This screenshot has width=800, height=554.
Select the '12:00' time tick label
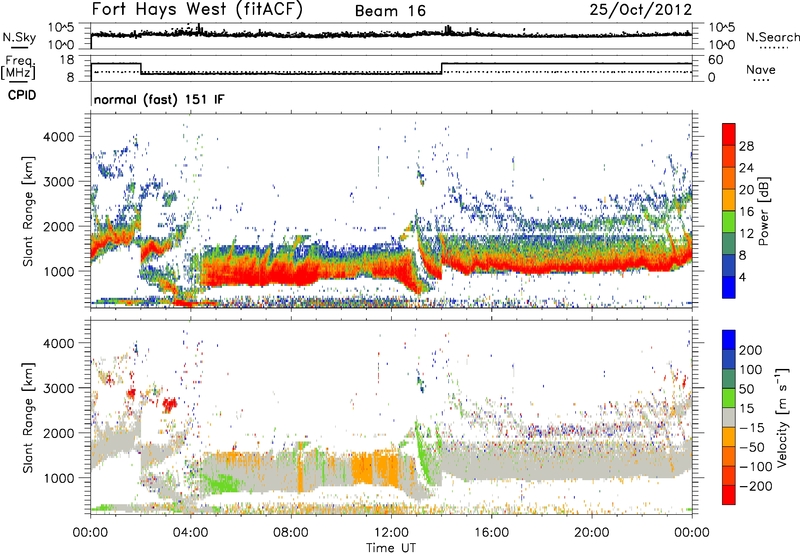tap(391, 533)
